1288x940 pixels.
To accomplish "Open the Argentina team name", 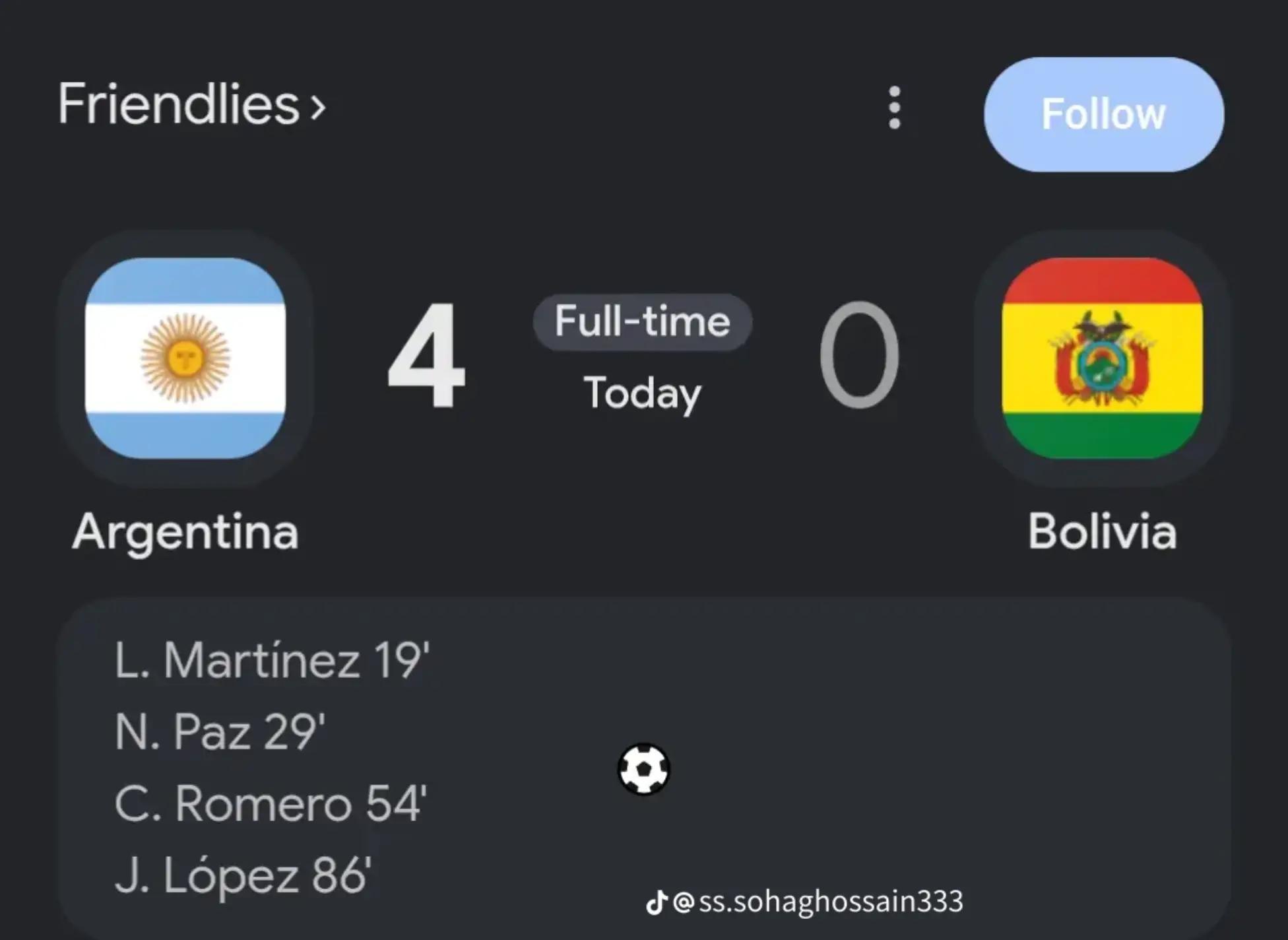I will point(185,532).
